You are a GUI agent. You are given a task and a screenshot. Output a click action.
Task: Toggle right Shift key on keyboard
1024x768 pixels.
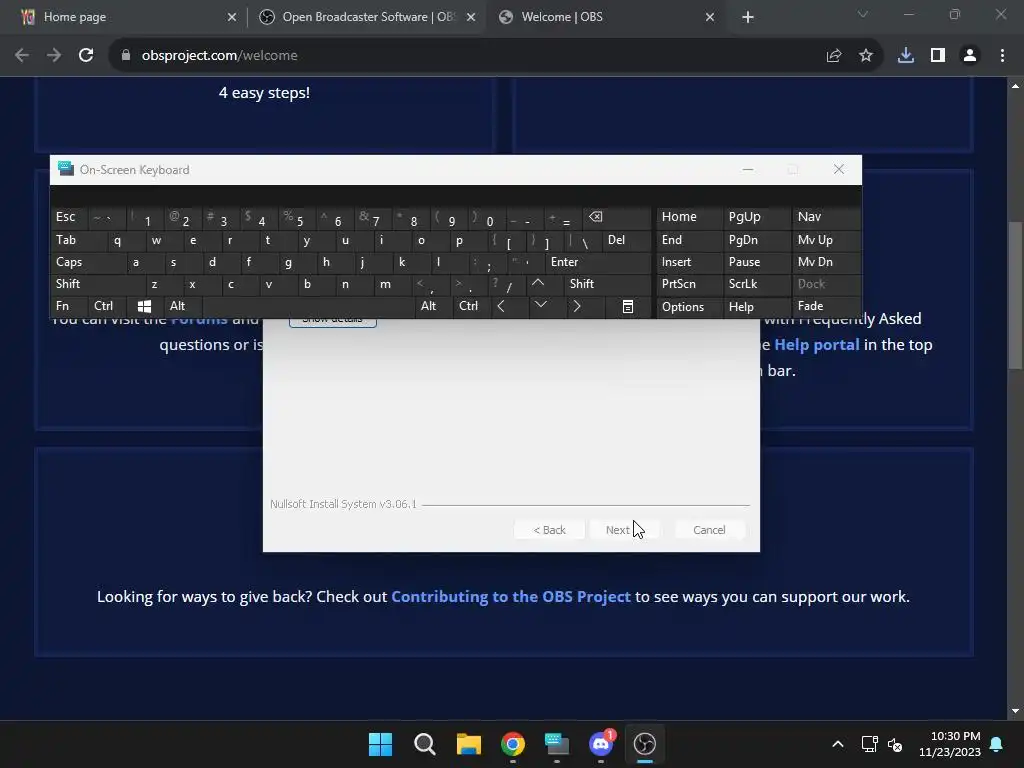(608, 283)
